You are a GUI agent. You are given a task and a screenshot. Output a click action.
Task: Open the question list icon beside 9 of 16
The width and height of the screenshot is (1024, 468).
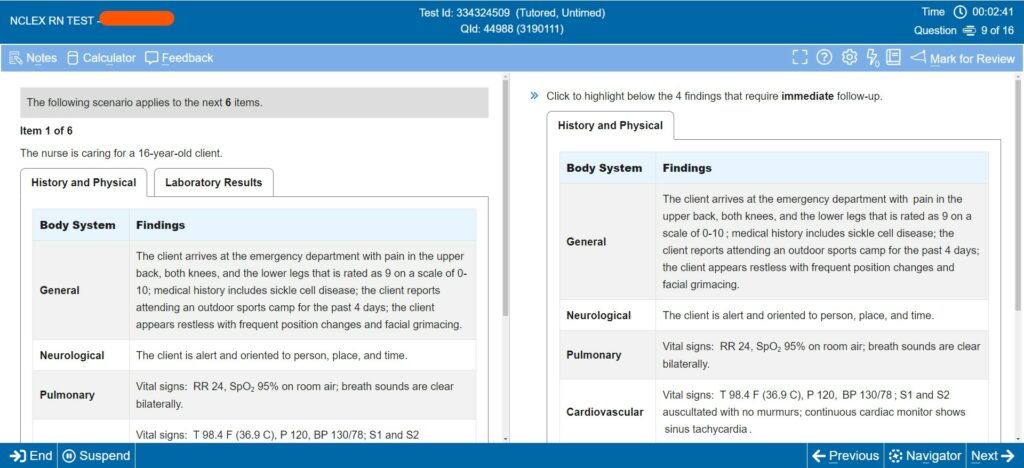(x=970, y=31)
